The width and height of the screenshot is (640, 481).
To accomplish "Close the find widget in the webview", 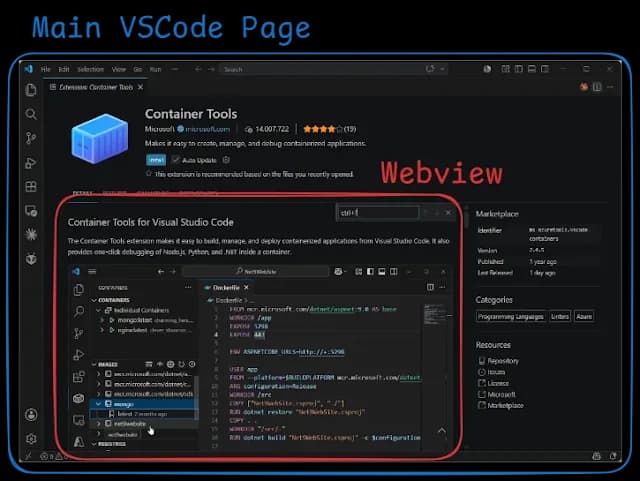I will [x=448, y=213].
